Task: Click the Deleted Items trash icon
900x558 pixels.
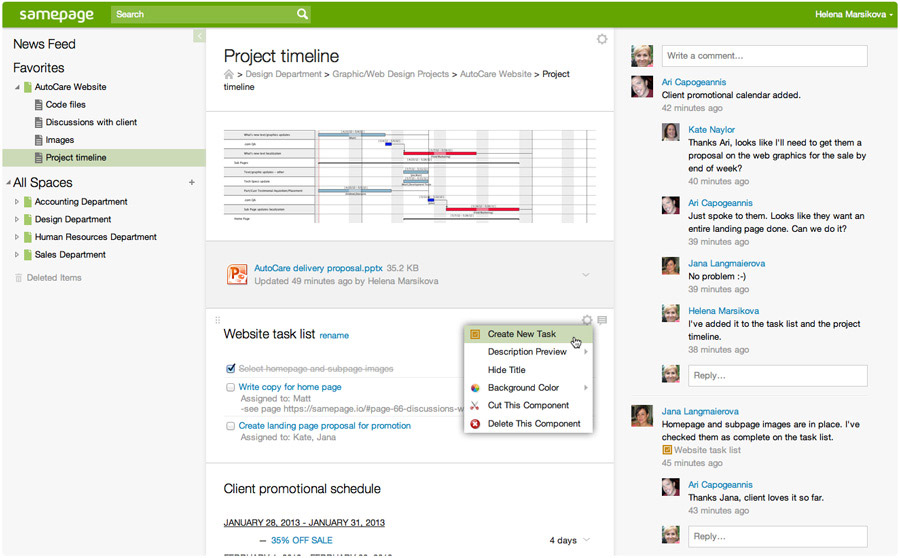Action: [x=18, y=278]
